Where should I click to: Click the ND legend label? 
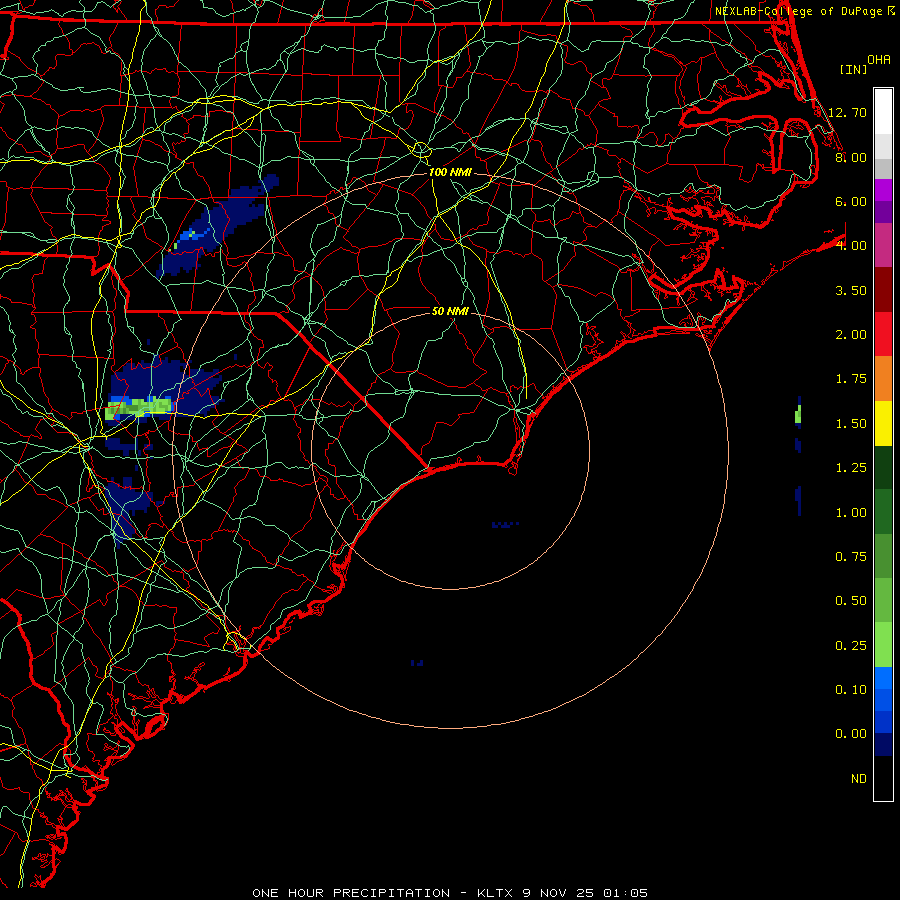pyautogui.click(x=859, y=779)
